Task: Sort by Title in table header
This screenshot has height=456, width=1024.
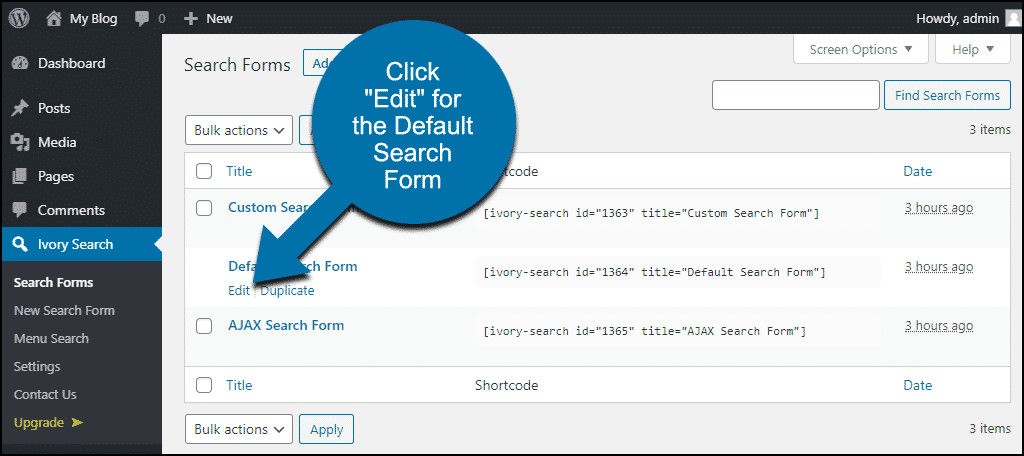Action: pos(239,171)
